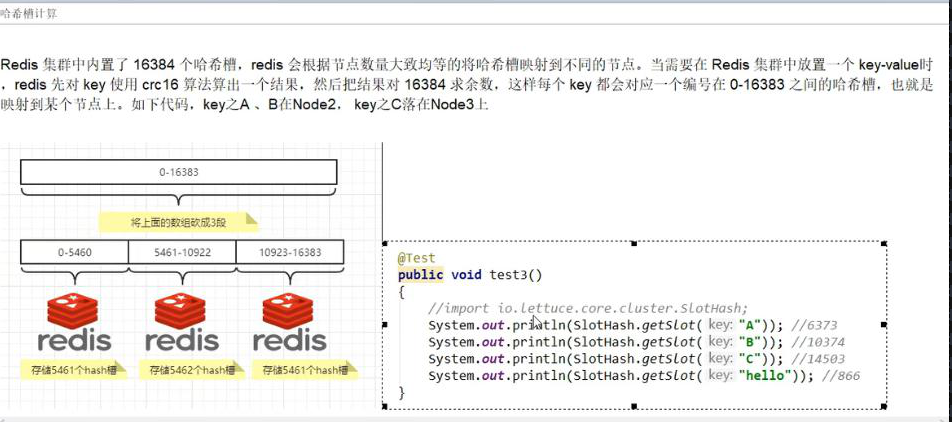Click the 哈希槽计算 heading text

coord(29,14)
